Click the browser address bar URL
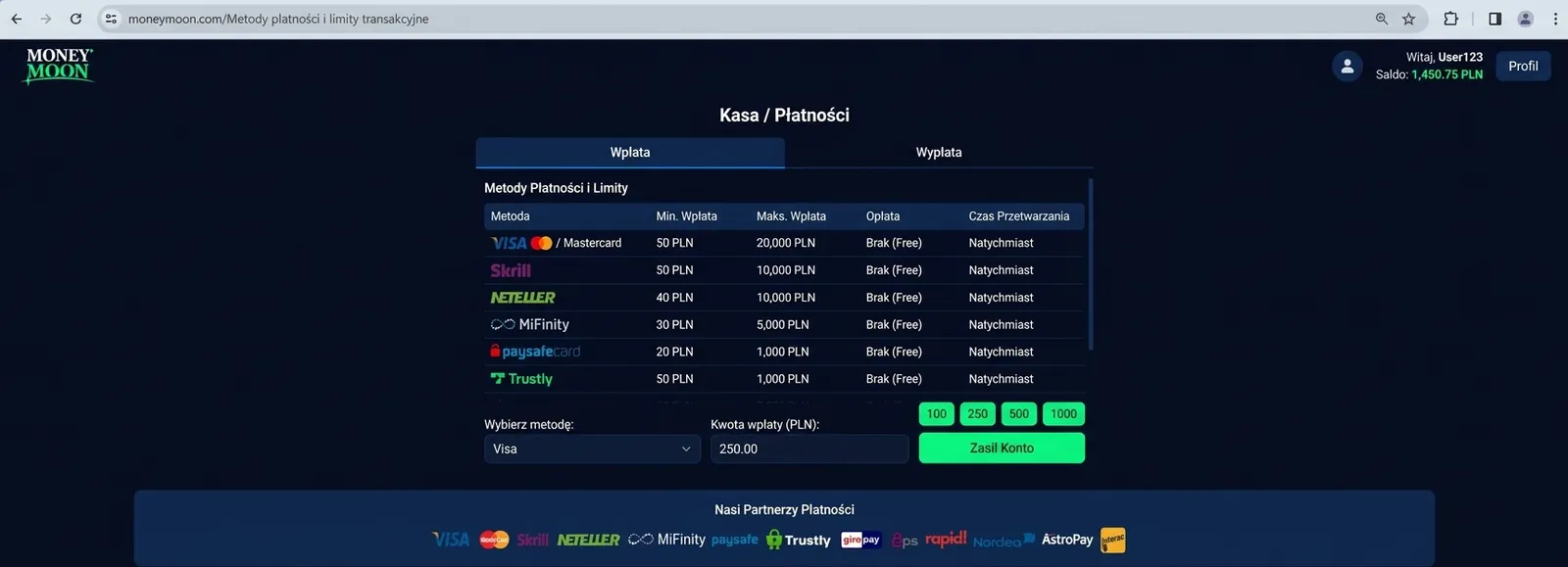 (x=278, y=19)
